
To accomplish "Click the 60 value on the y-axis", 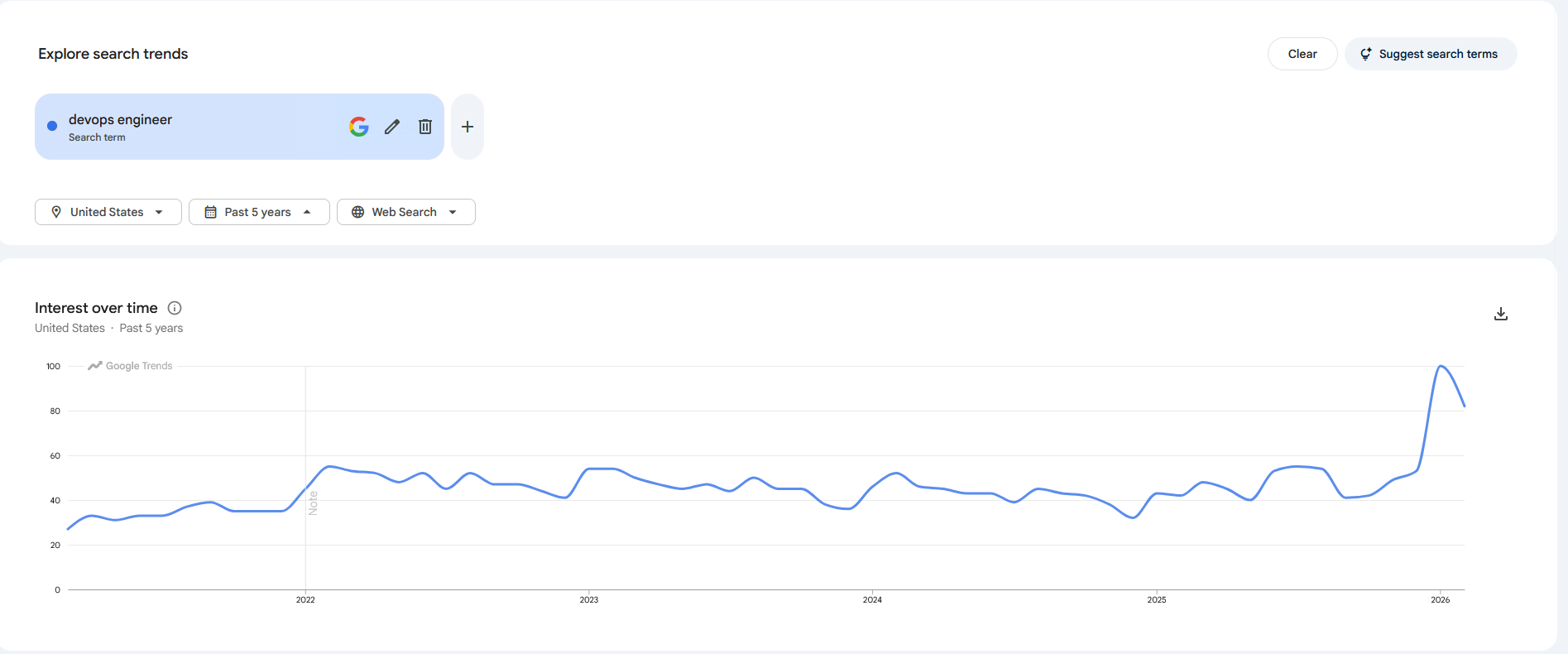I will (x=55, y=455).
